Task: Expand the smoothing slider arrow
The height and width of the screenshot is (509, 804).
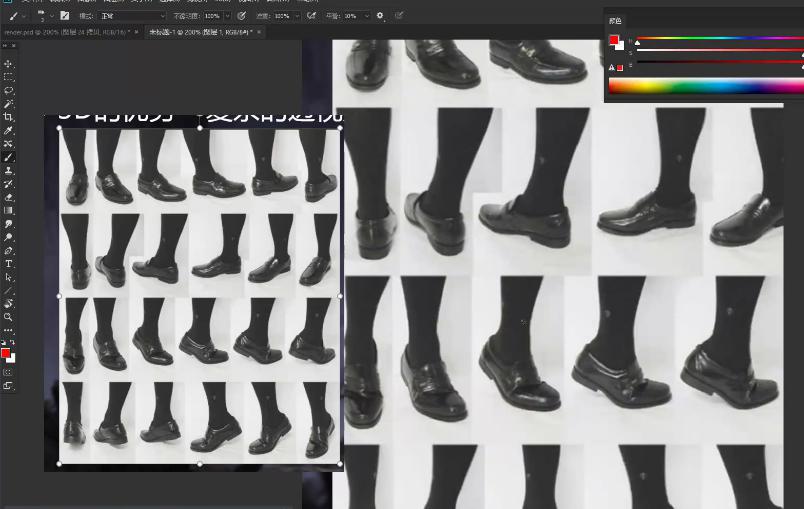Action: [367, 16]
